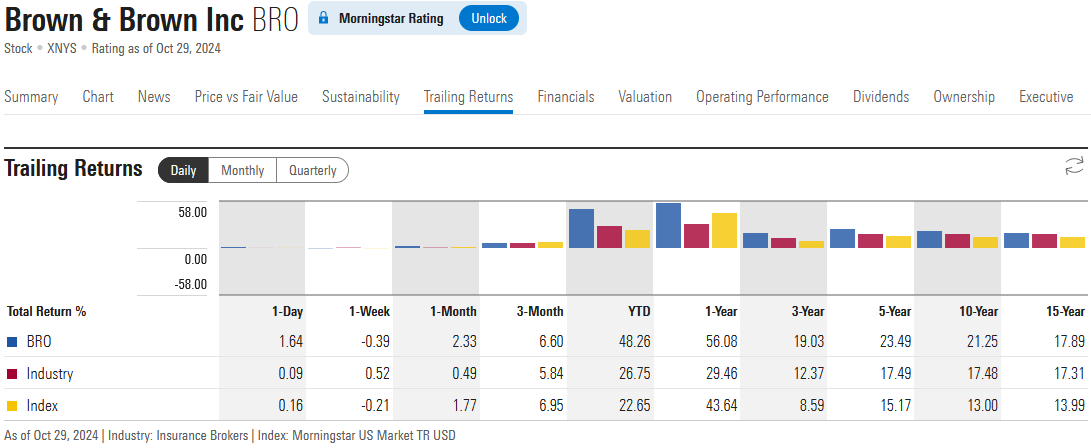Click Industry YTD value 26.75
This screenshot has width=1091, height=448.
coord(636,374)
